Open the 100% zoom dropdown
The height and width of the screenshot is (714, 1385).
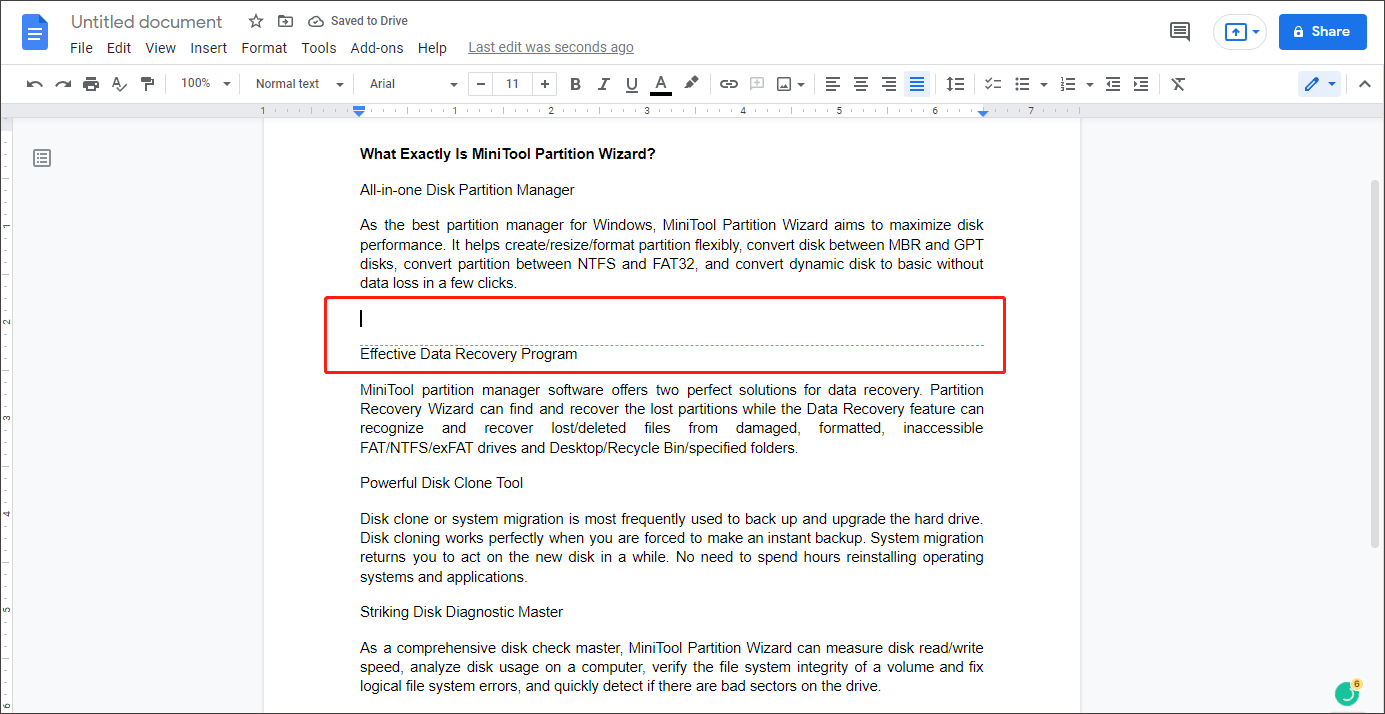(205, 84)
